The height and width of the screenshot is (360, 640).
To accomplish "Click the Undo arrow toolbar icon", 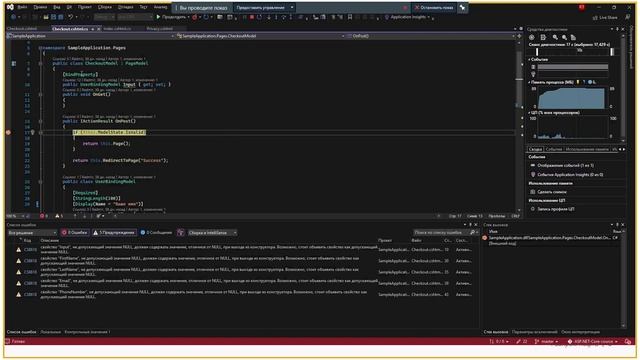I will [x=70, y=17].
